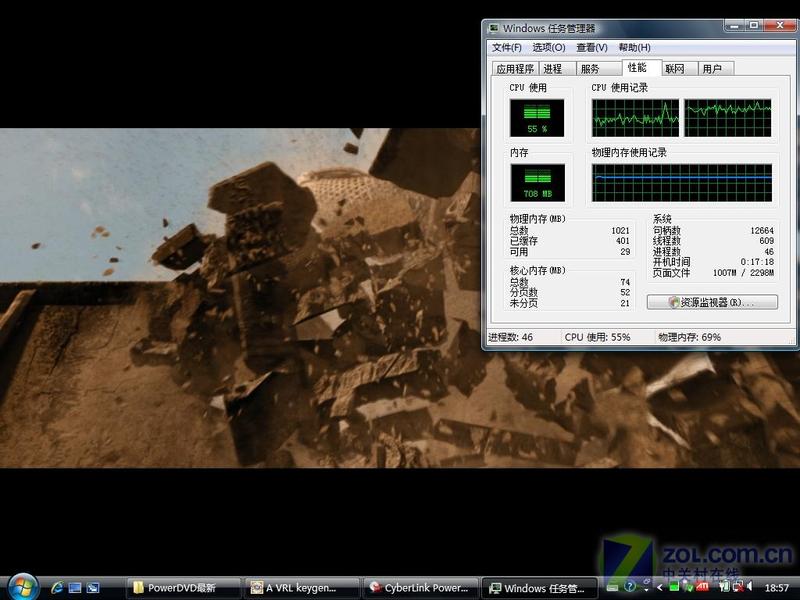Click the memory 708 MB gauge

(537, 183)
